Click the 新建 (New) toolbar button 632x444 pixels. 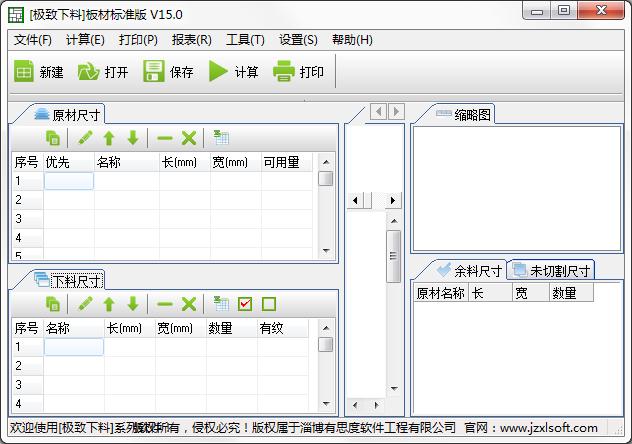coord(39,72)
